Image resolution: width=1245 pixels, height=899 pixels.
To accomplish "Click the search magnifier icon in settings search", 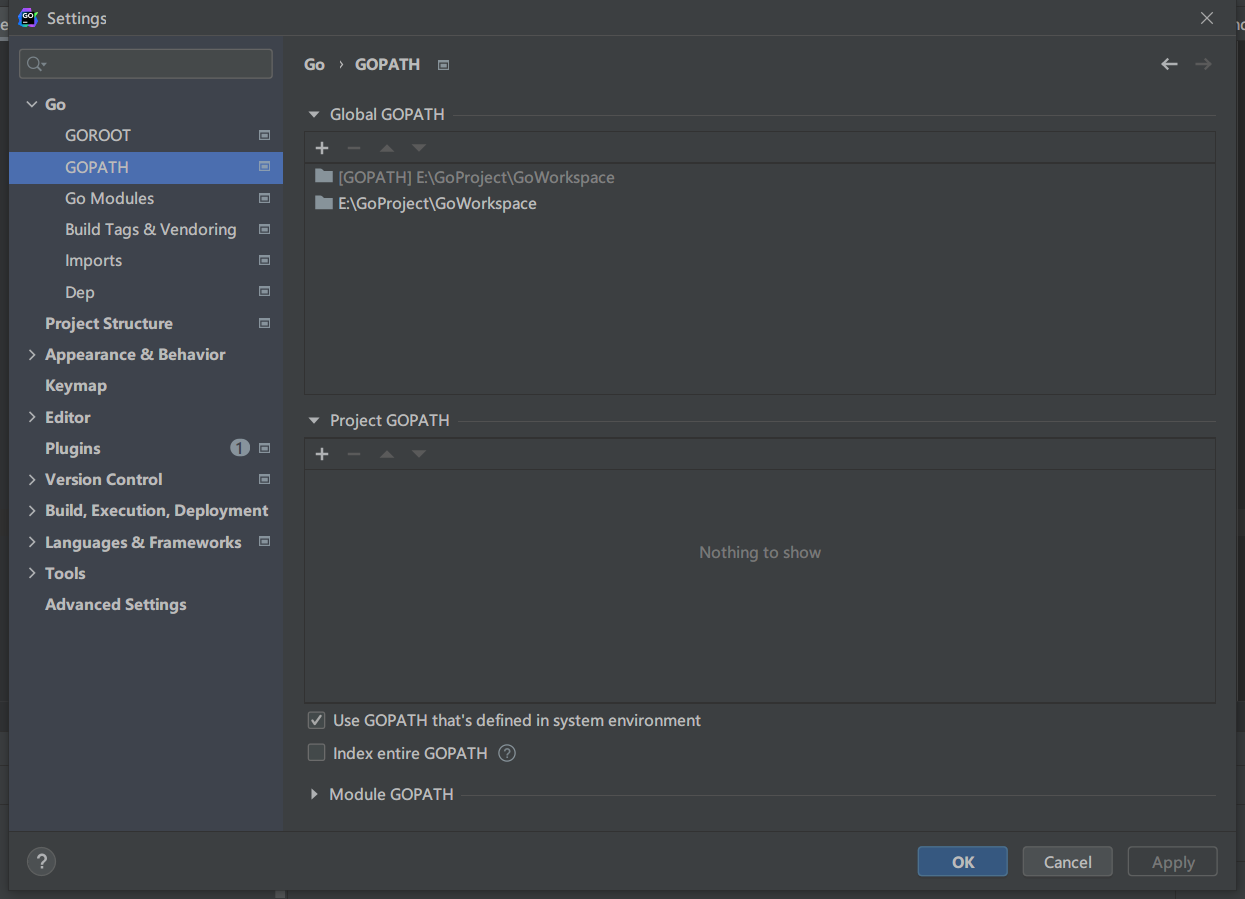I will coord(36,64).
